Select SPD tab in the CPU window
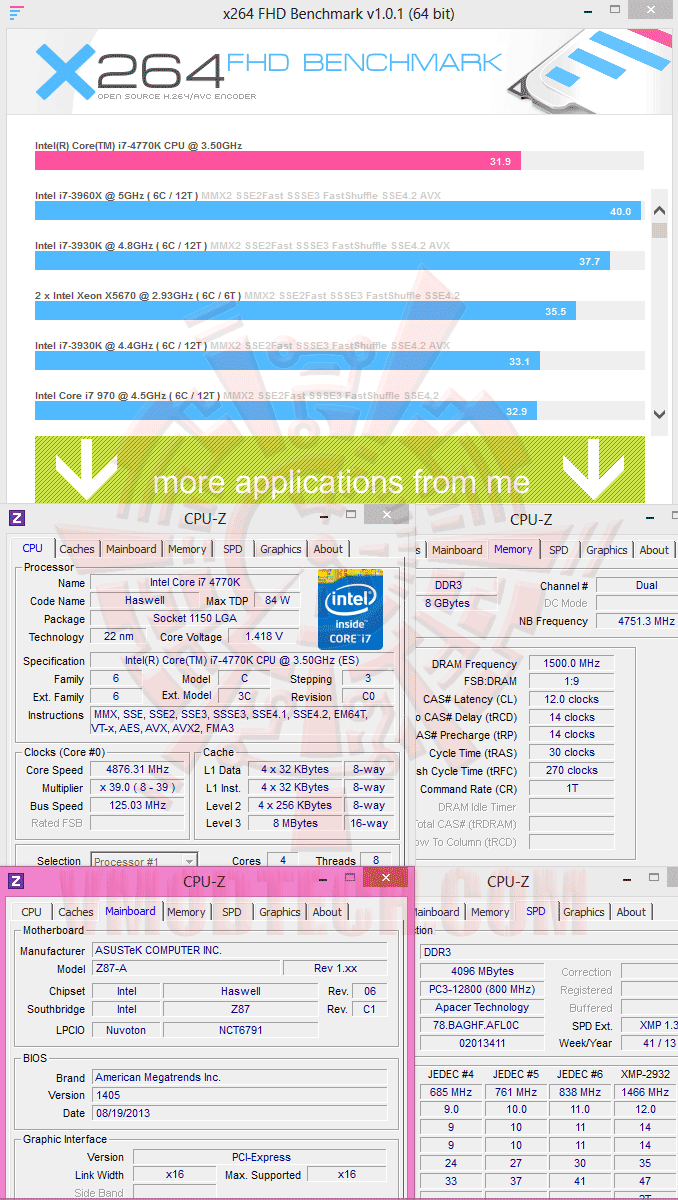 click(x=232, y=549)
